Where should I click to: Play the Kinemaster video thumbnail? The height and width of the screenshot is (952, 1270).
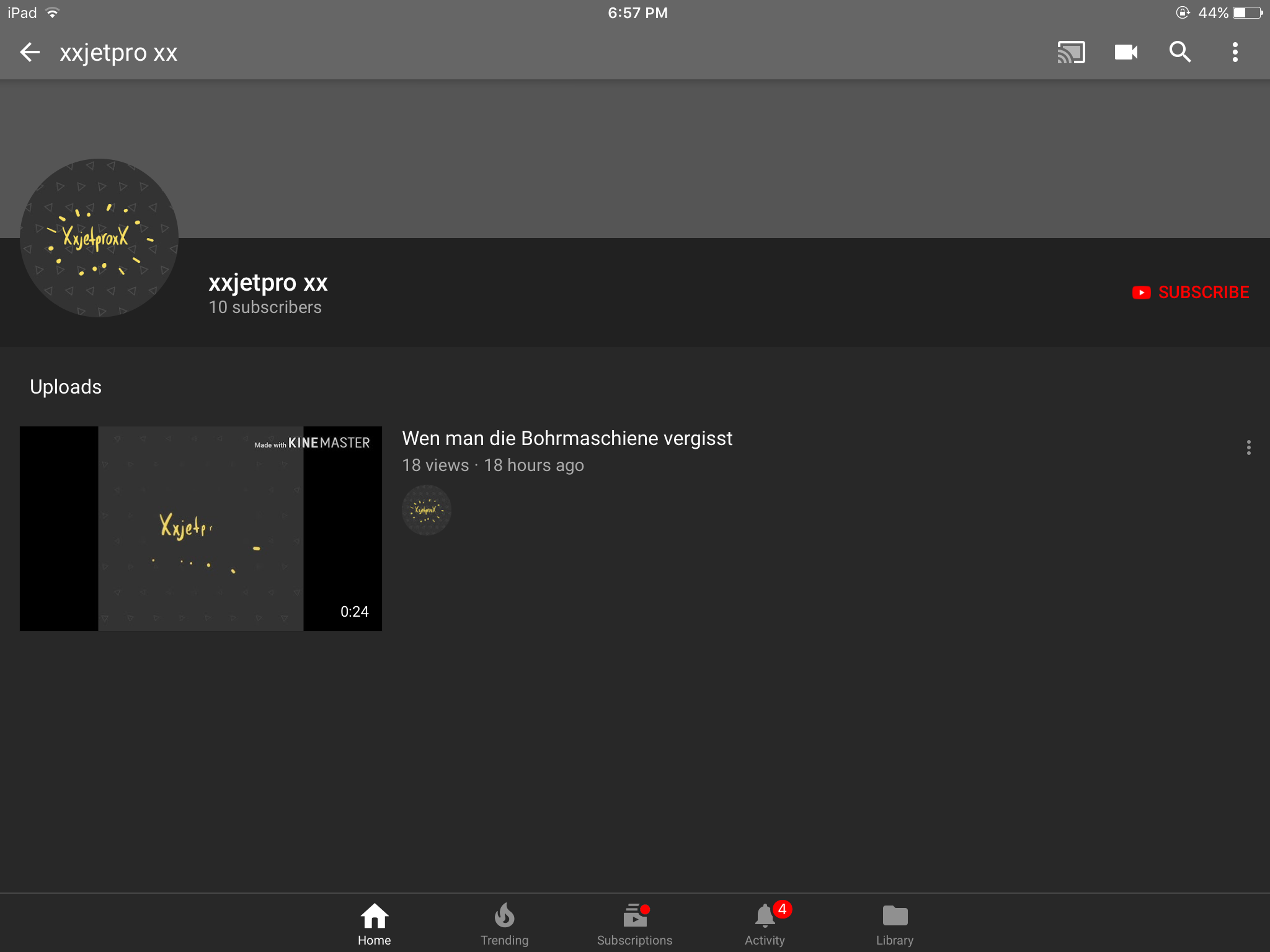(x=201, y=529)
